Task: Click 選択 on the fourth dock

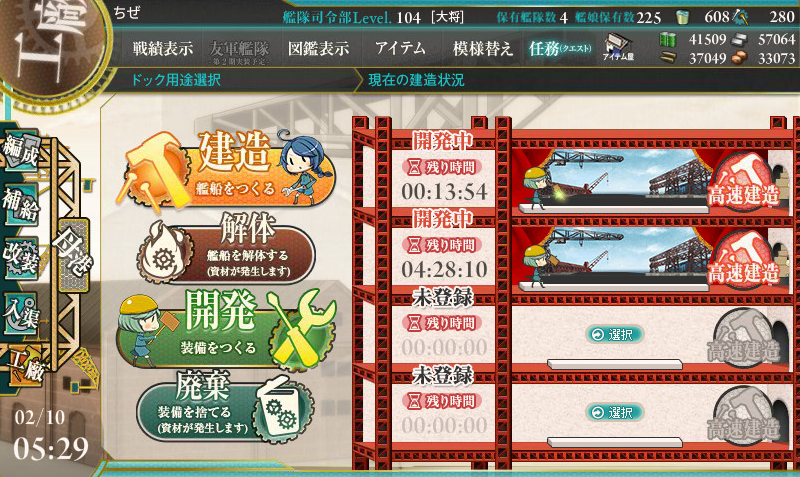Action: (x=614, y=412)
